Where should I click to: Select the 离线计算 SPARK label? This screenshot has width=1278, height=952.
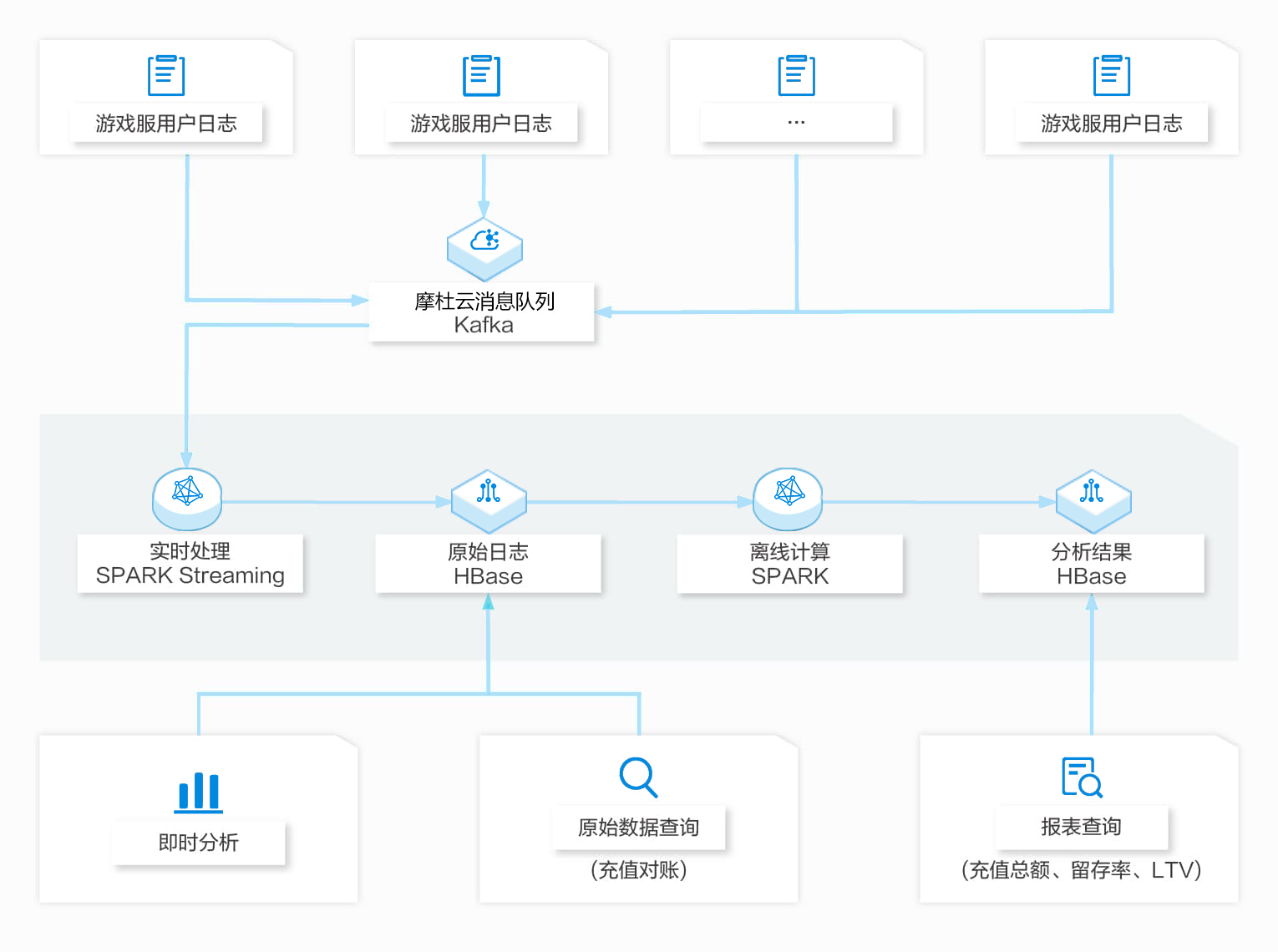tap(790, 564)
